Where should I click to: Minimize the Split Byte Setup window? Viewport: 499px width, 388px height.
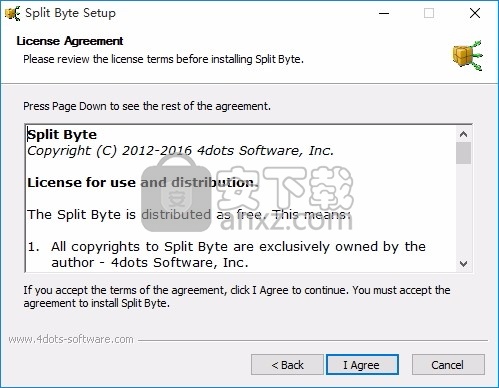tap(384, 13)
